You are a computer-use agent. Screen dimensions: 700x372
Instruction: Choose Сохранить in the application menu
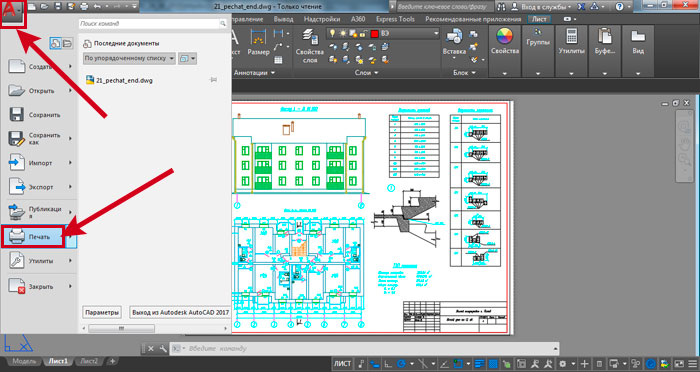coord(40,115)
